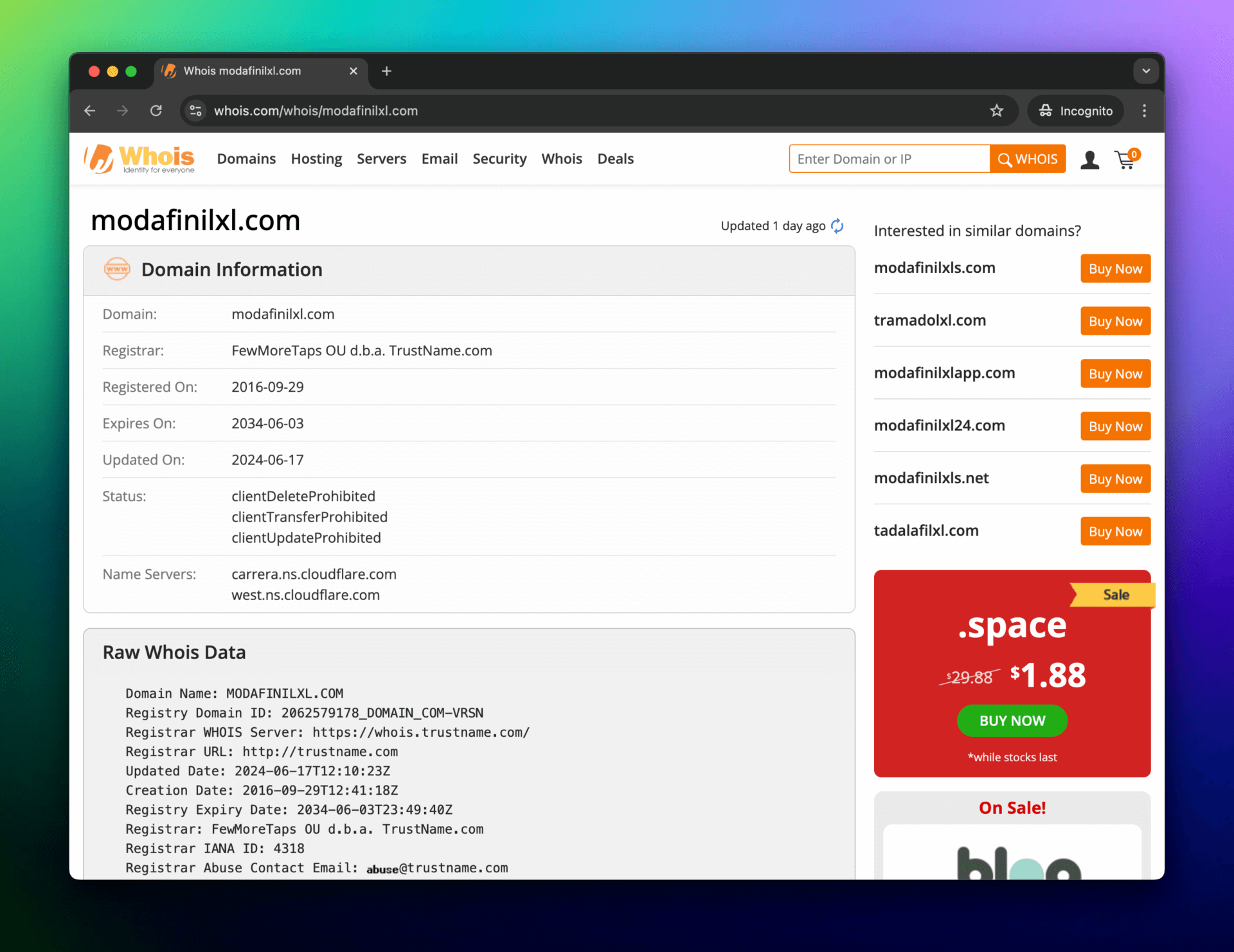Close the Whois modafinilxl.com tab
Viewport: 1234px width, 952px height.
(353, 71)
